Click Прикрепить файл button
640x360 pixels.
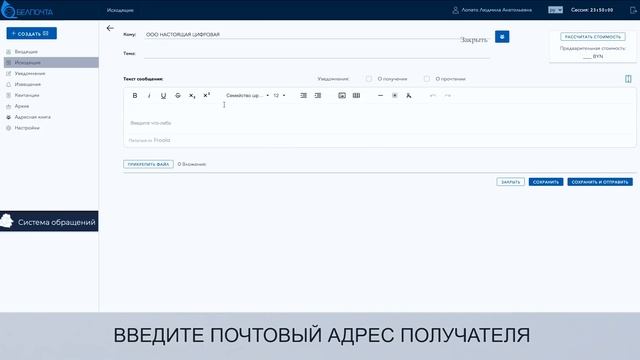click(148, 164)
